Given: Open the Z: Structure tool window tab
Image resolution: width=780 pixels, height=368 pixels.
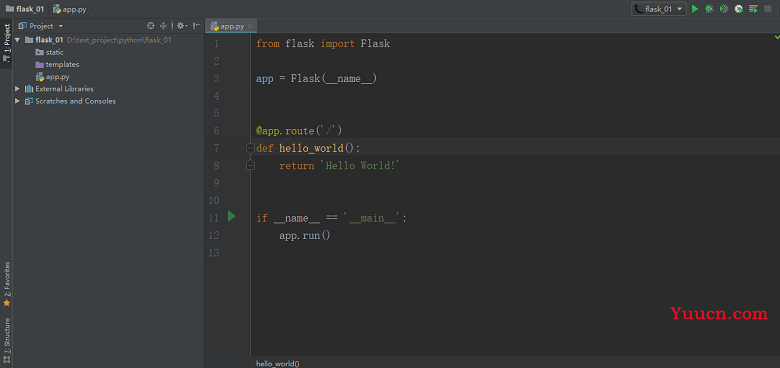Looking at the screenshot, I should pos(6,340).
